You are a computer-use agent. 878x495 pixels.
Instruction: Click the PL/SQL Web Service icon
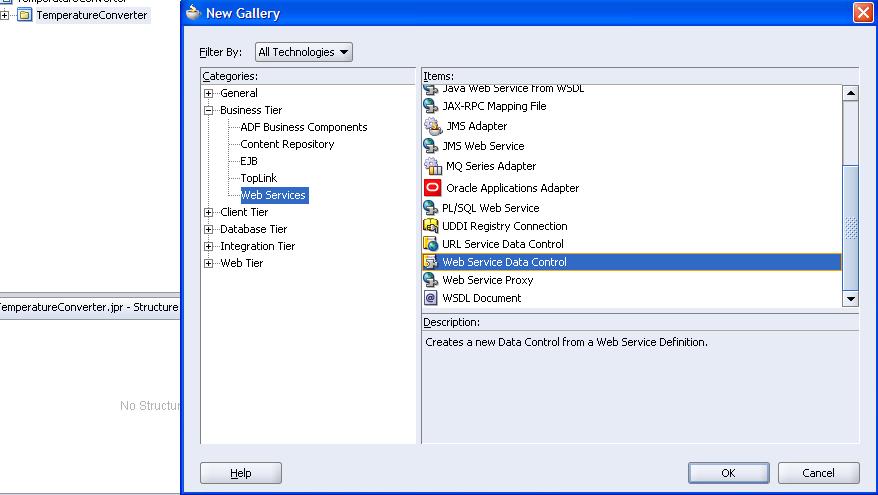pyautogui.click(x=430, y=208)
